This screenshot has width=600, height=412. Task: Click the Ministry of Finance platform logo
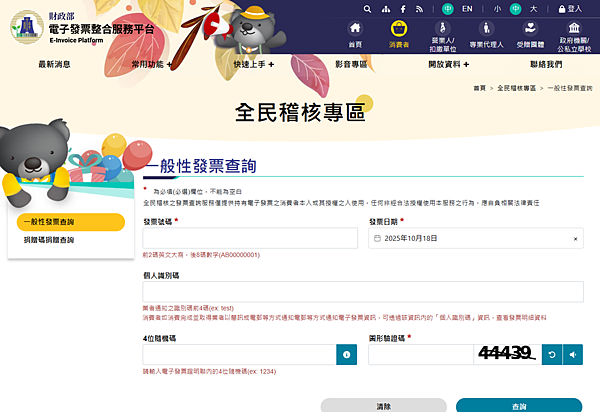point(27,27)
